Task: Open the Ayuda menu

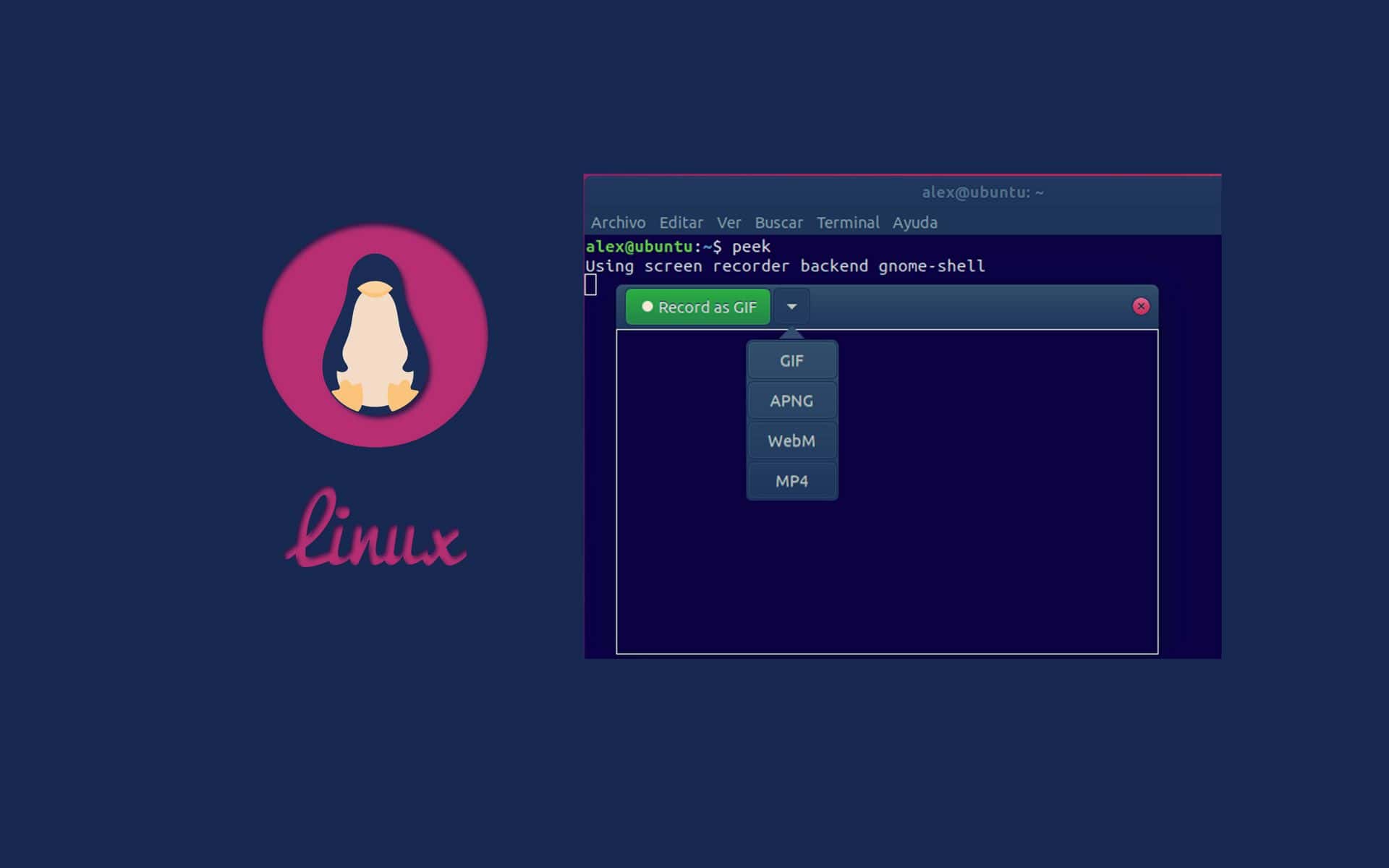Action: tap(914, 223)
